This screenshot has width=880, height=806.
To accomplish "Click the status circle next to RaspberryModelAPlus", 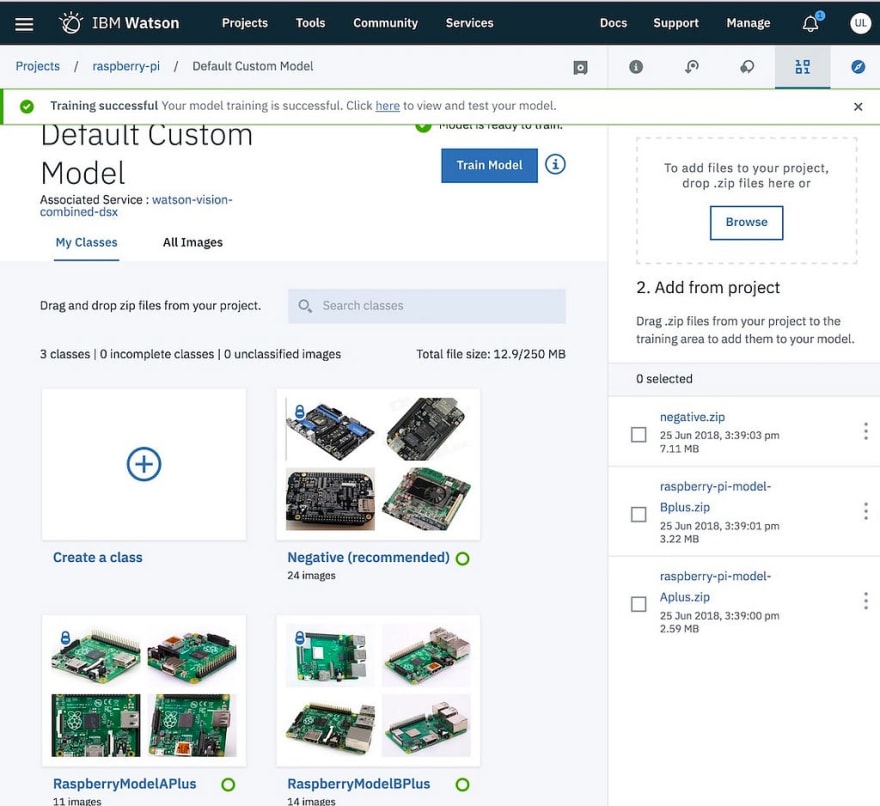I will click(228, 785).
